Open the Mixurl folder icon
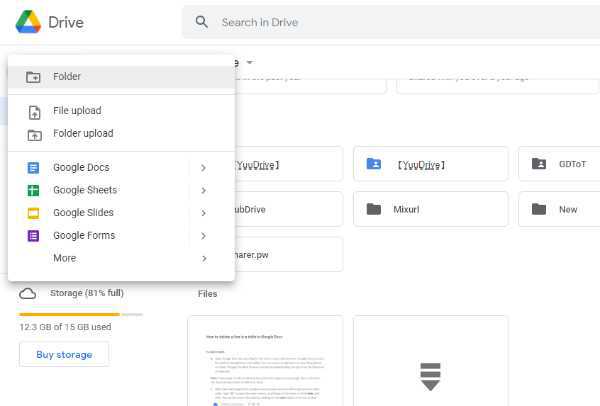This screenshot has height=406, width=600. 373,209
